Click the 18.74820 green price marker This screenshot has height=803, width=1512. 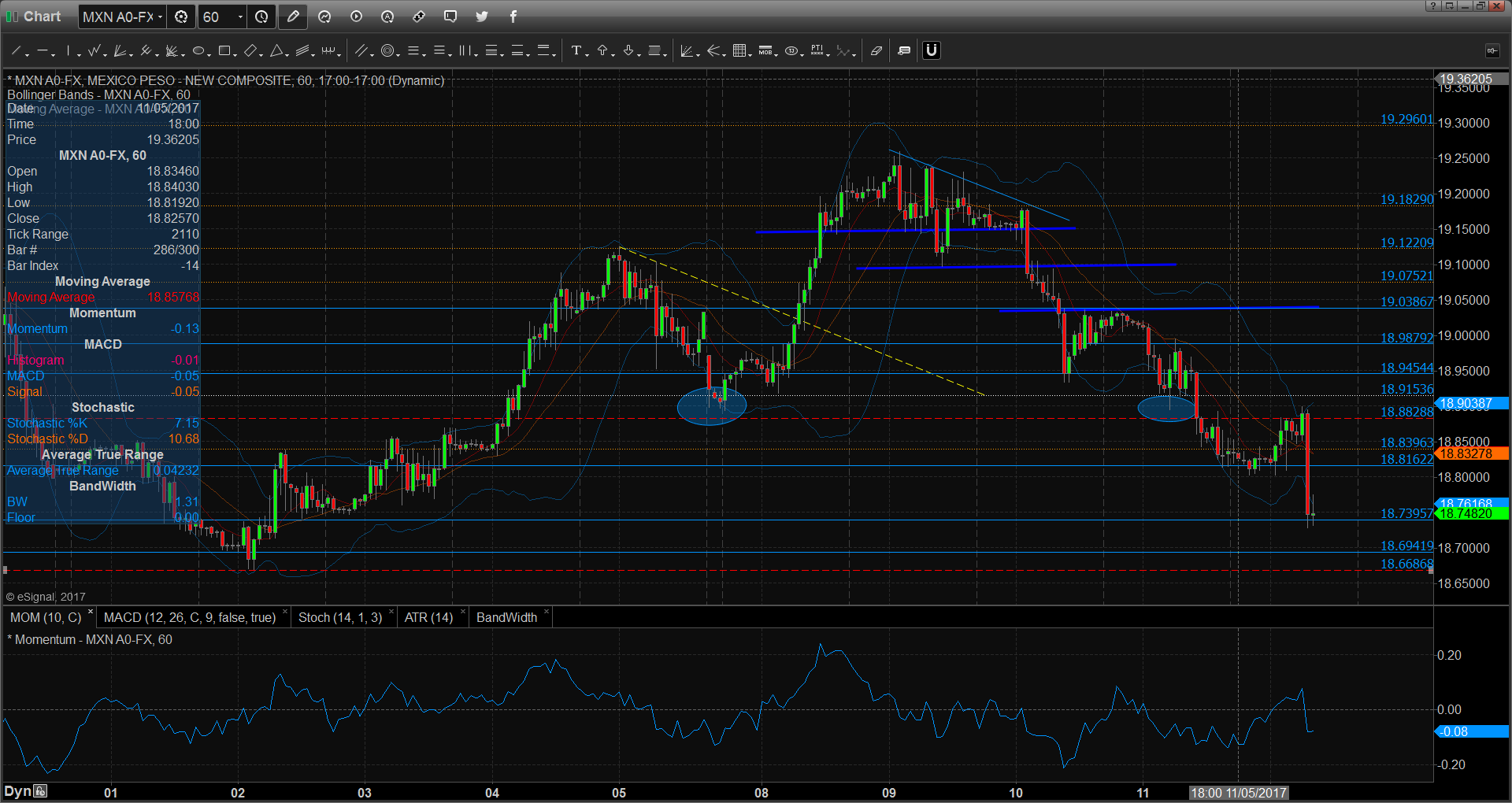click(1470, 514)
